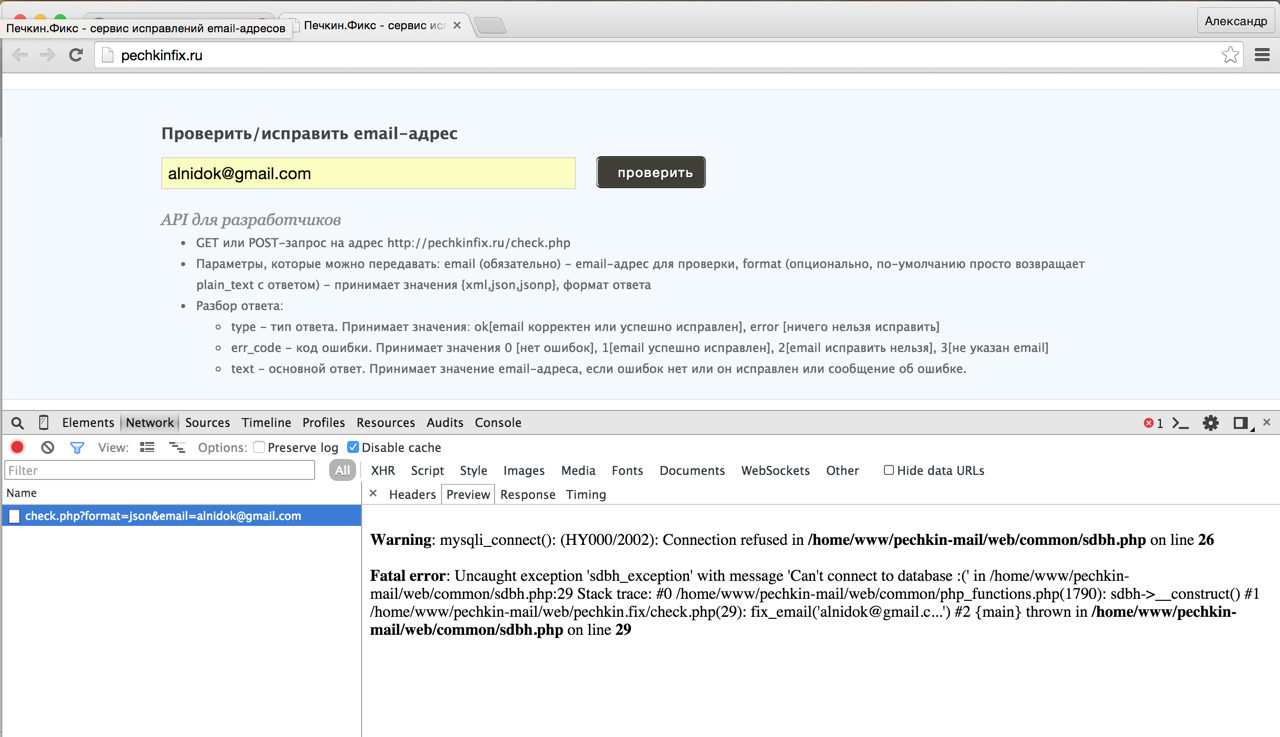Filter requests by Style
The image size is (1280, 737).
474,470
